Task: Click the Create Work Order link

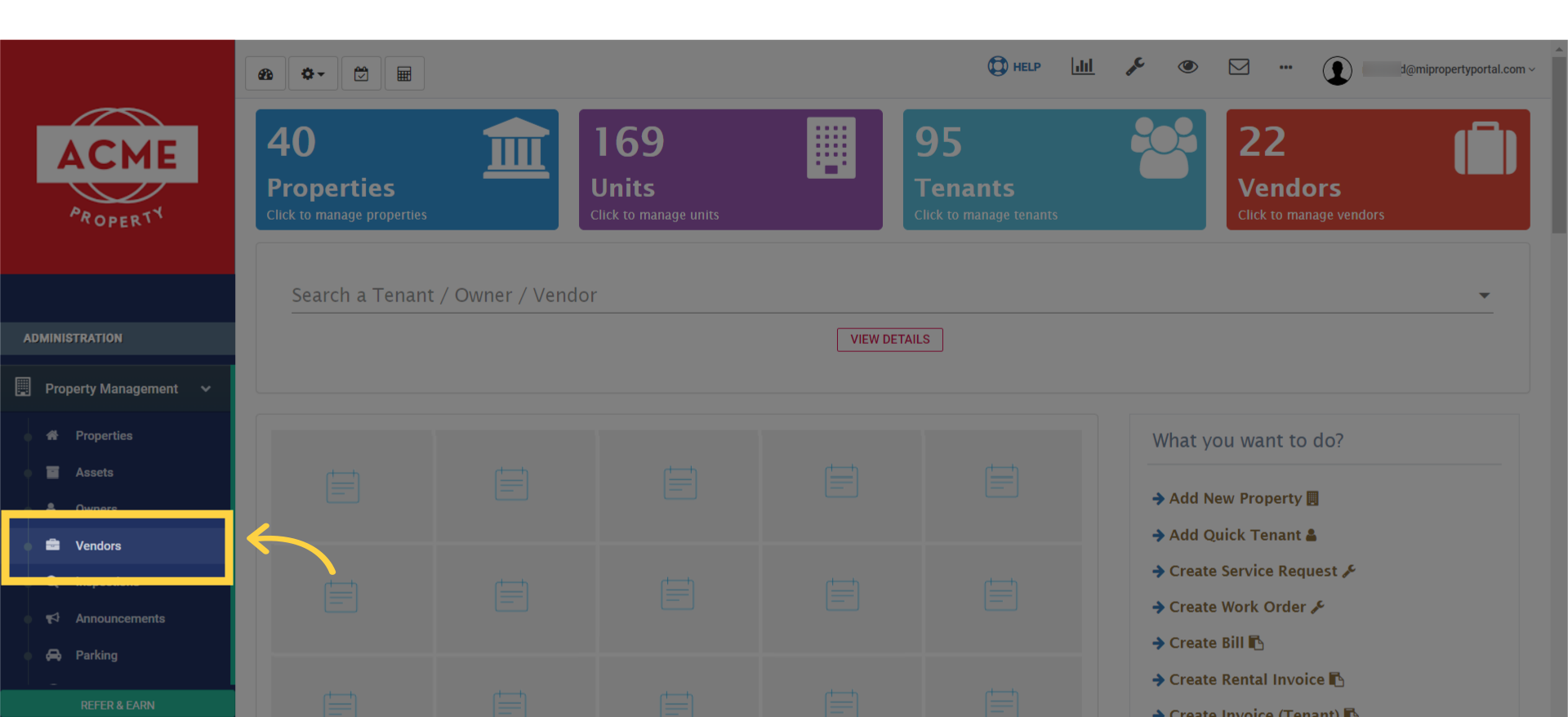Action: click(x=1238, y=607)
